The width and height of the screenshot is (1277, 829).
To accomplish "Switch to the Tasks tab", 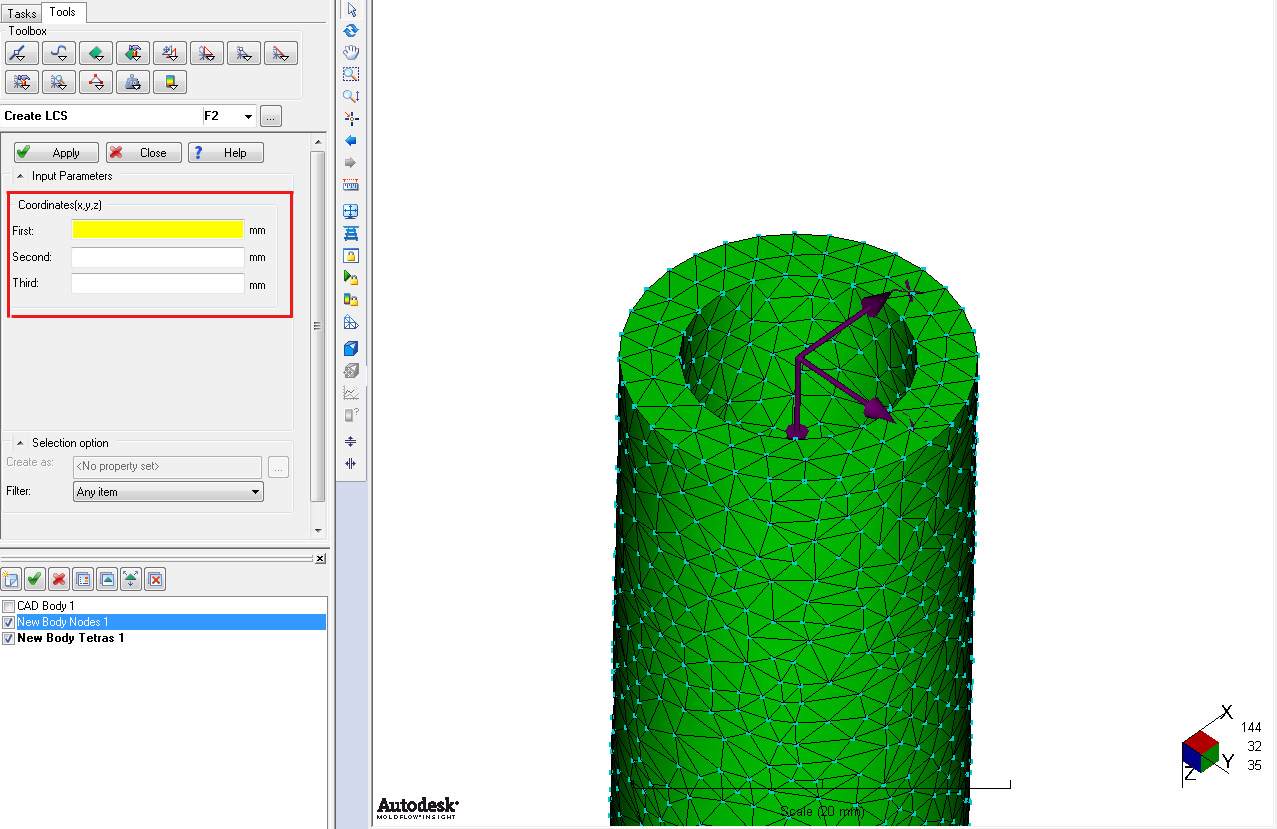I will (x=20, y=12).
